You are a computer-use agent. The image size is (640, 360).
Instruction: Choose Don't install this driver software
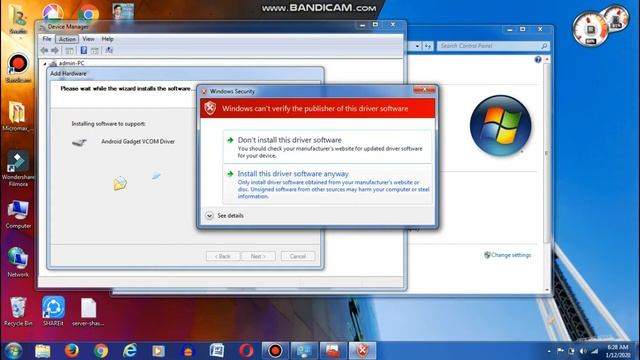[327, 147]
